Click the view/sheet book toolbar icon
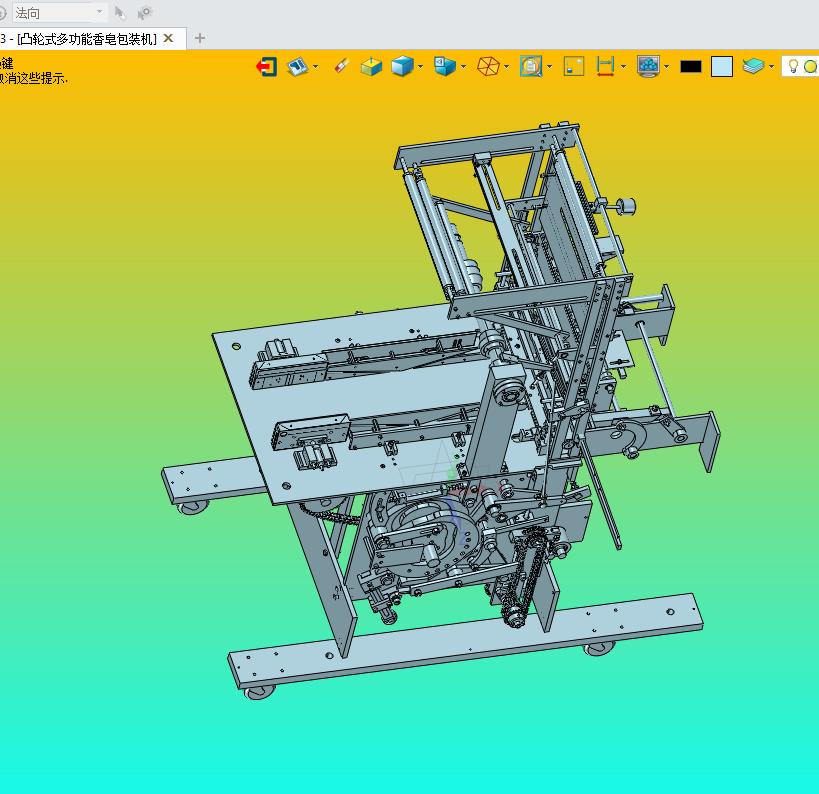The height and width of the screenshot is (794, 819). pyautogui.click(x=298, y=67)
